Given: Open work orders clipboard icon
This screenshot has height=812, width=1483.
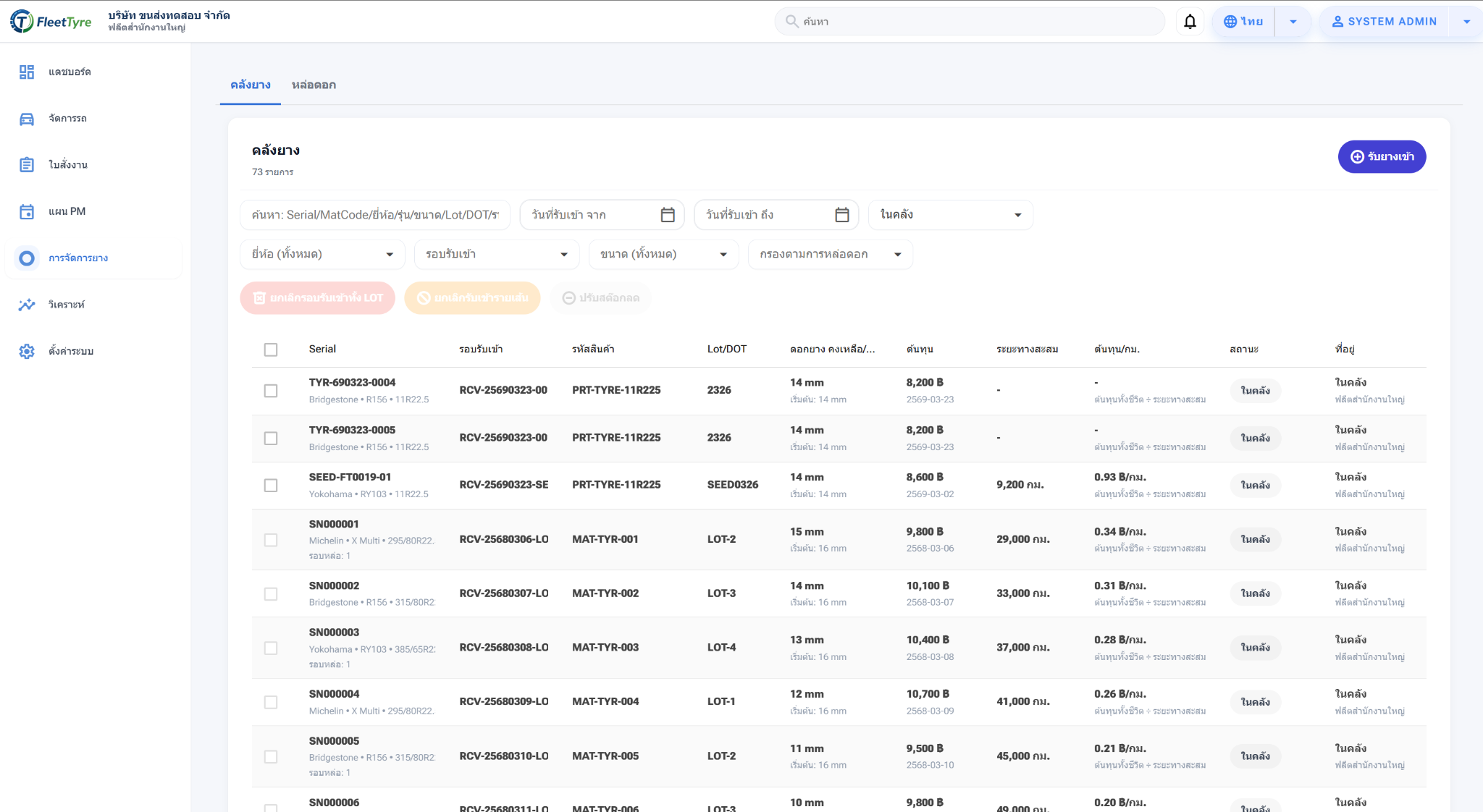Looking at the screenshot, I should coord(27,165).
